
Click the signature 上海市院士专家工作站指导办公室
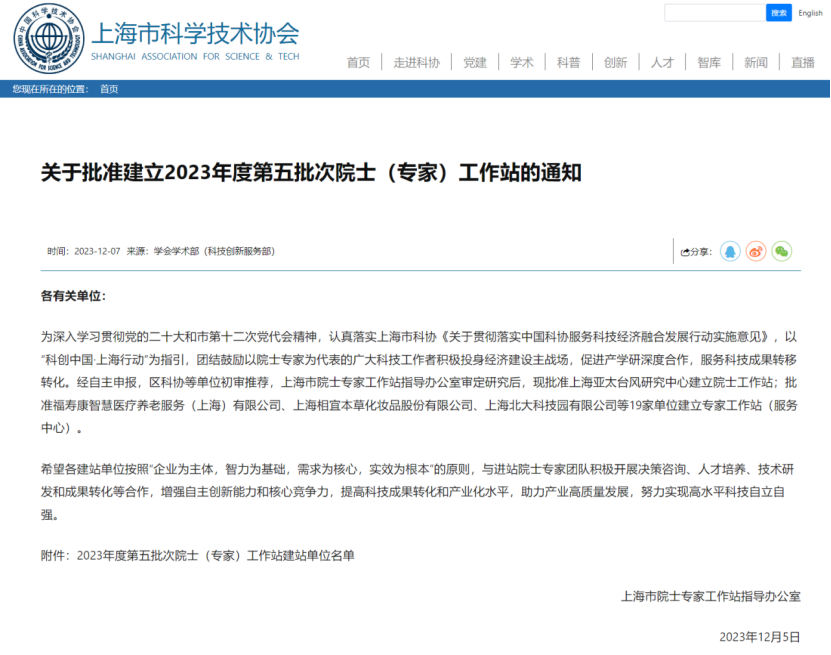pyautogui.click(x=711, y=596)
